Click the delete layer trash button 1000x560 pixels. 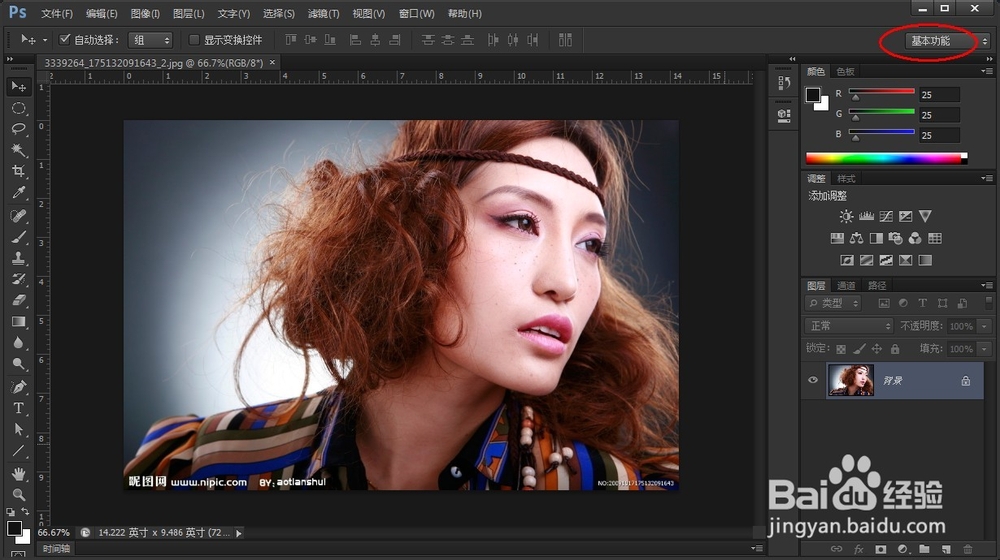[x=968, y=549]
